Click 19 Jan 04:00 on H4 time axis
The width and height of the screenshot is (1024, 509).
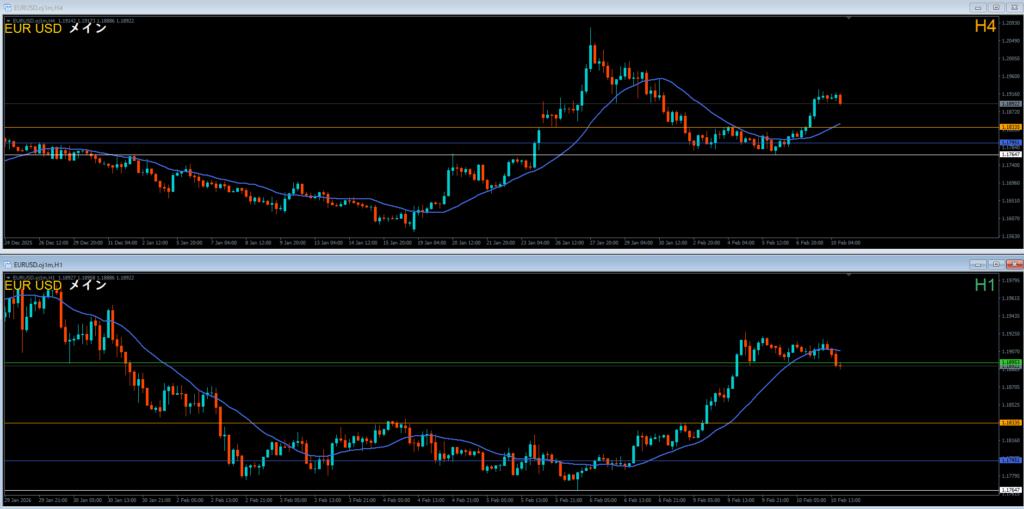[x=431, y=242]
